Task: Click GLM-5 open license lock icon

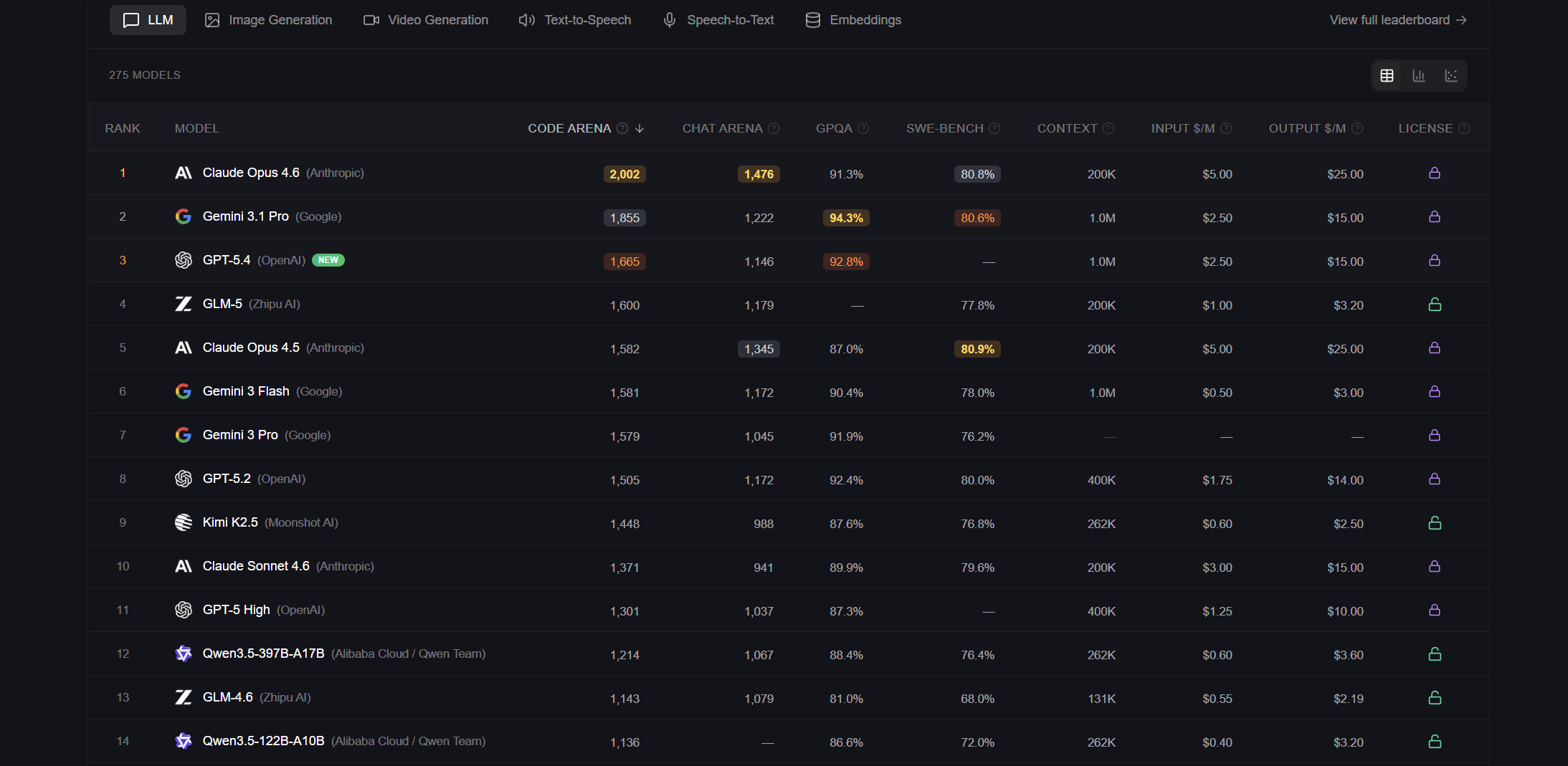Action: (1435, 304)
